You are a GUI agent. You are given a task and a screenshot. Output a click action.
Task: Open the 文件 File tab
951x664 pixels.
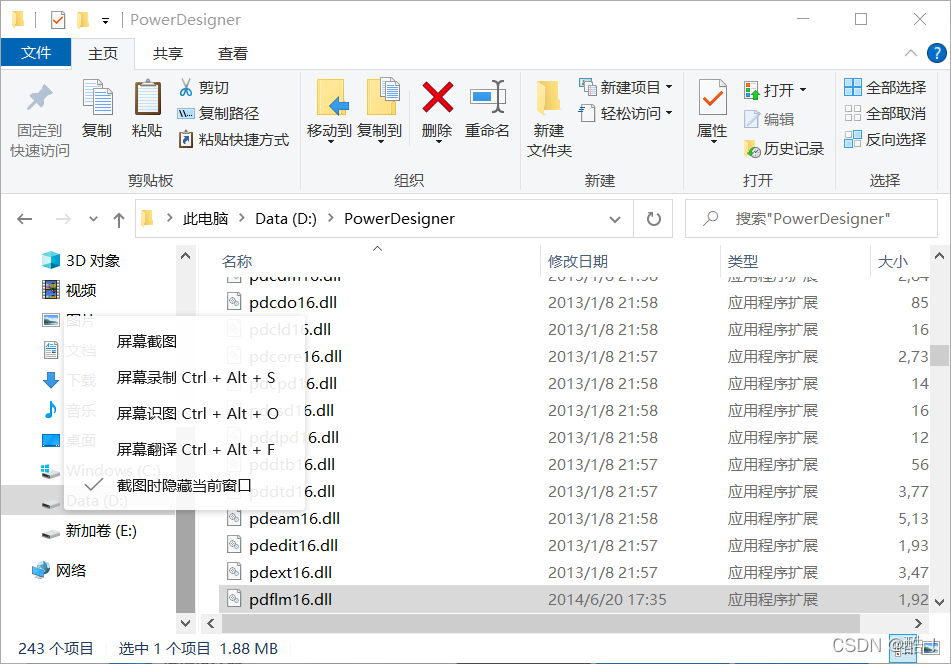click(36, 53)
